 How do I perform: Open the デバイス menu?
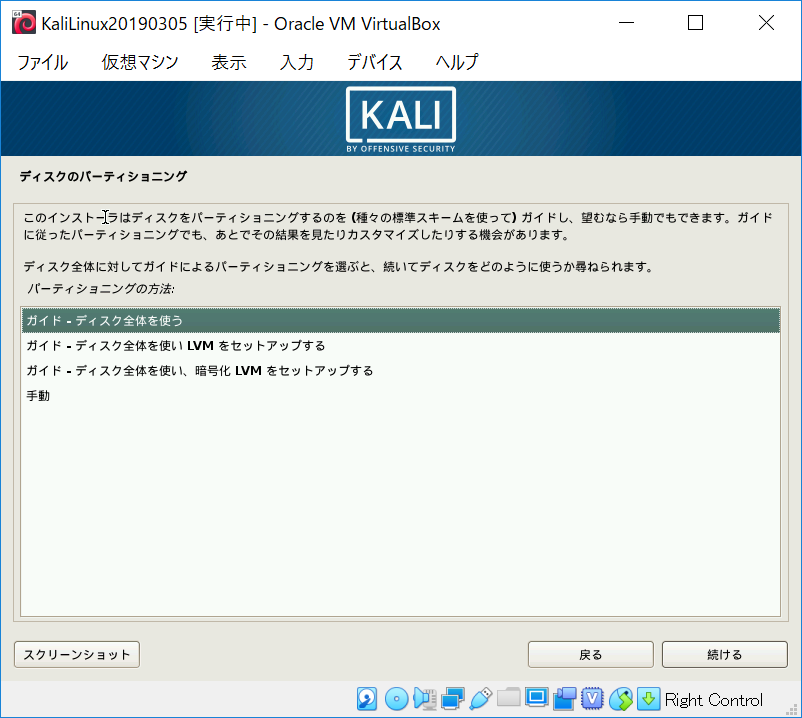375,62
